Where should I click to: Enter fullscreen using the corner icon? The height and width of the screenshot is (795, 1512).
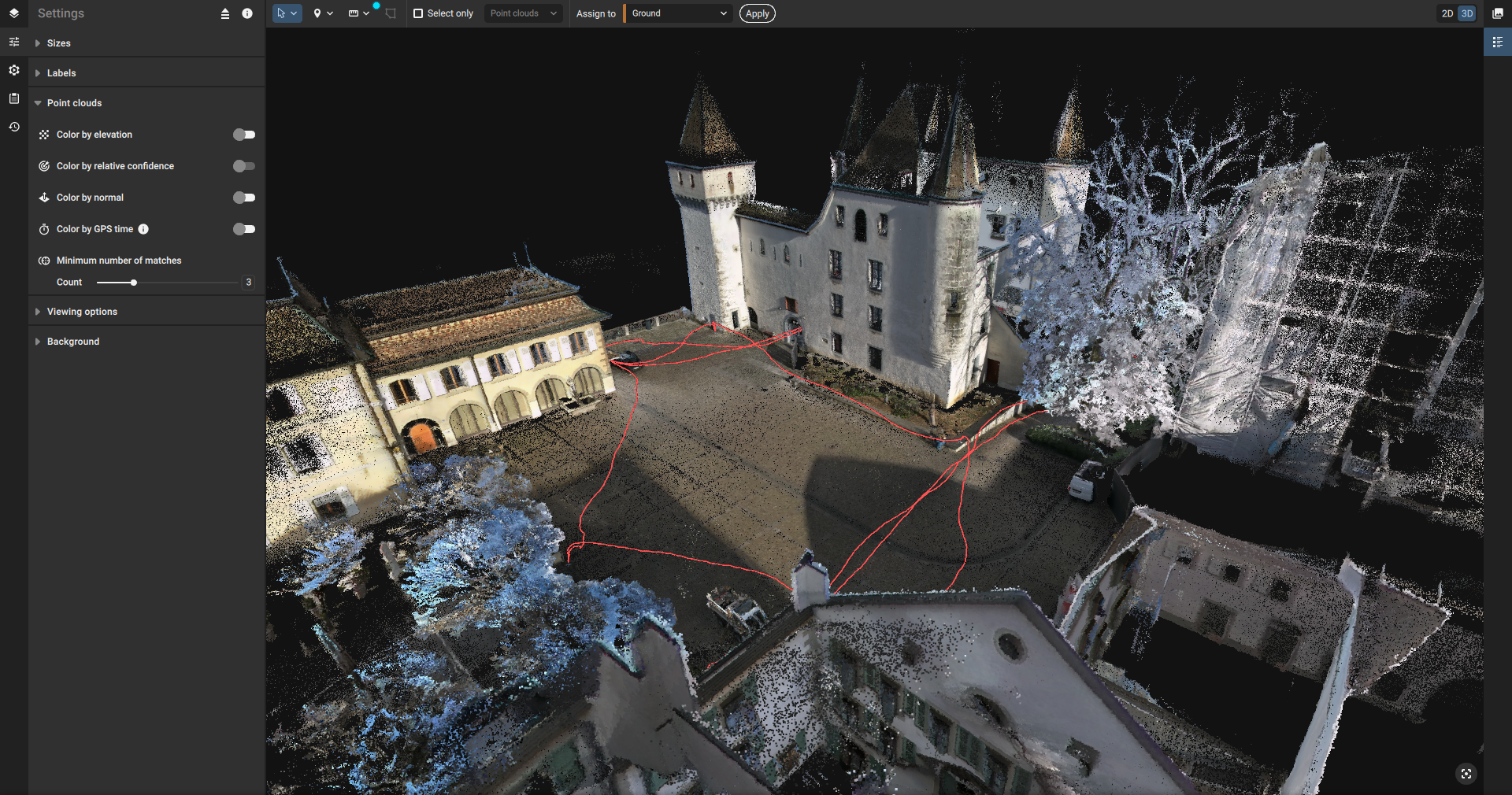[1467, 775]
